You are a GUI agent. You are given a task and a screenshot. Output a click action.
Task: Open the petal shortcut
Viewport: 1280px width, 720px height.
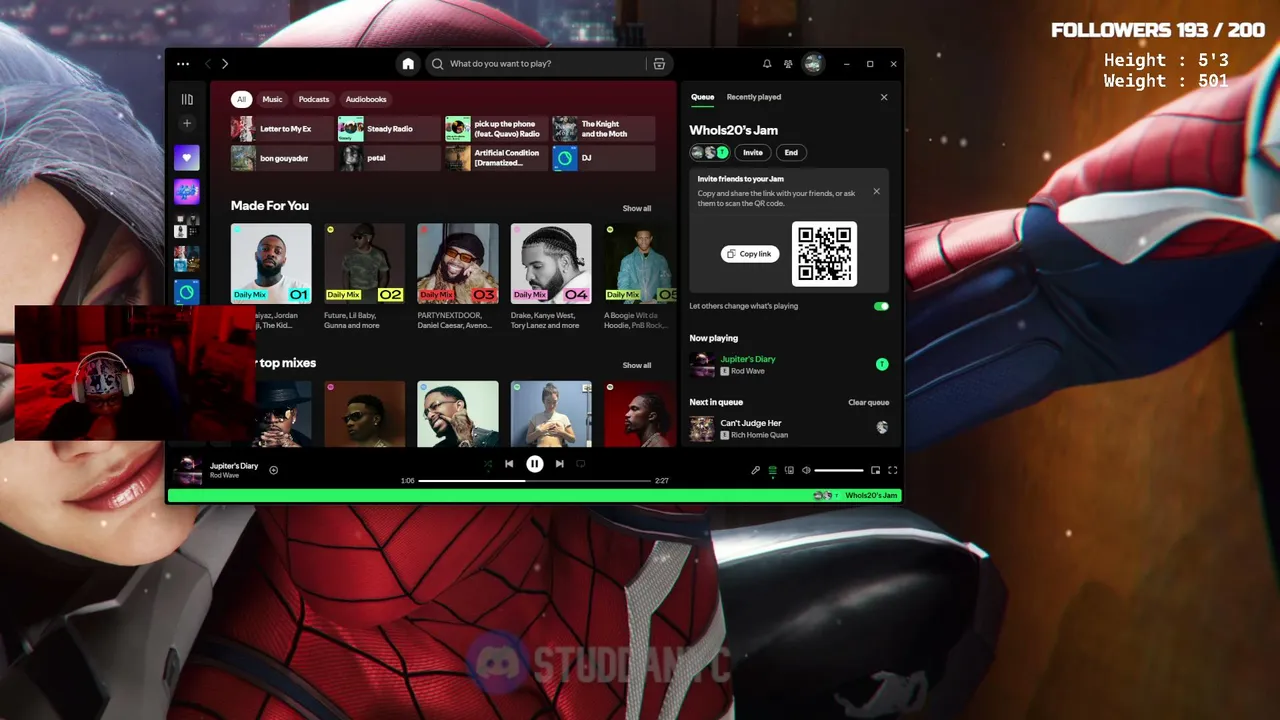tap(389, 158)
